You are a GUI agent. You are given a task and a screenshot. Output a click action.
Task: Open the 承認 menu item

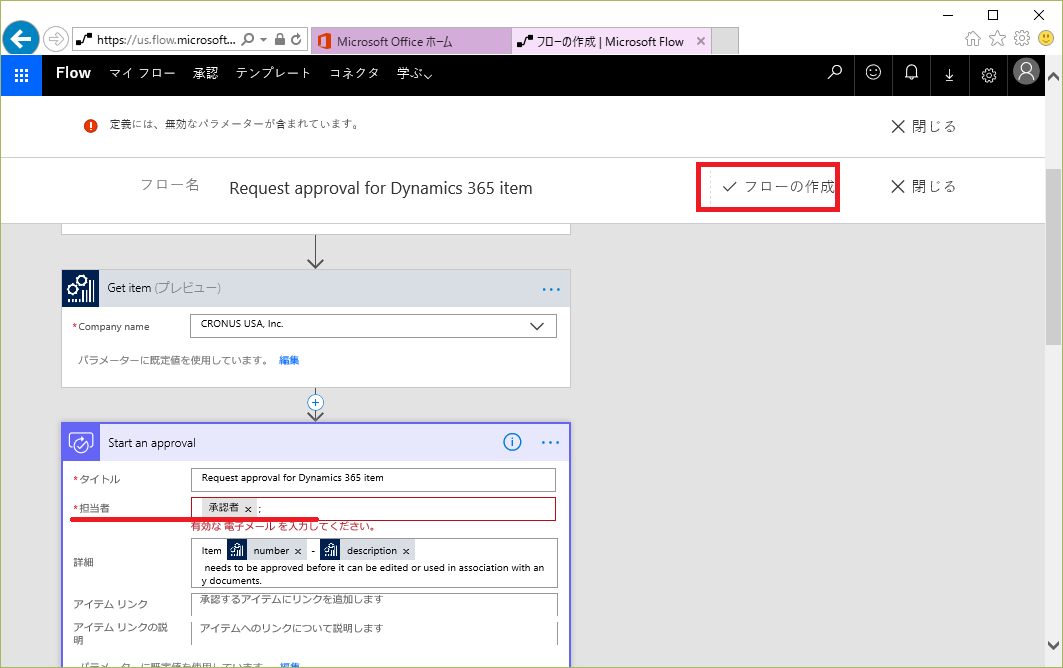click(205, 73)
